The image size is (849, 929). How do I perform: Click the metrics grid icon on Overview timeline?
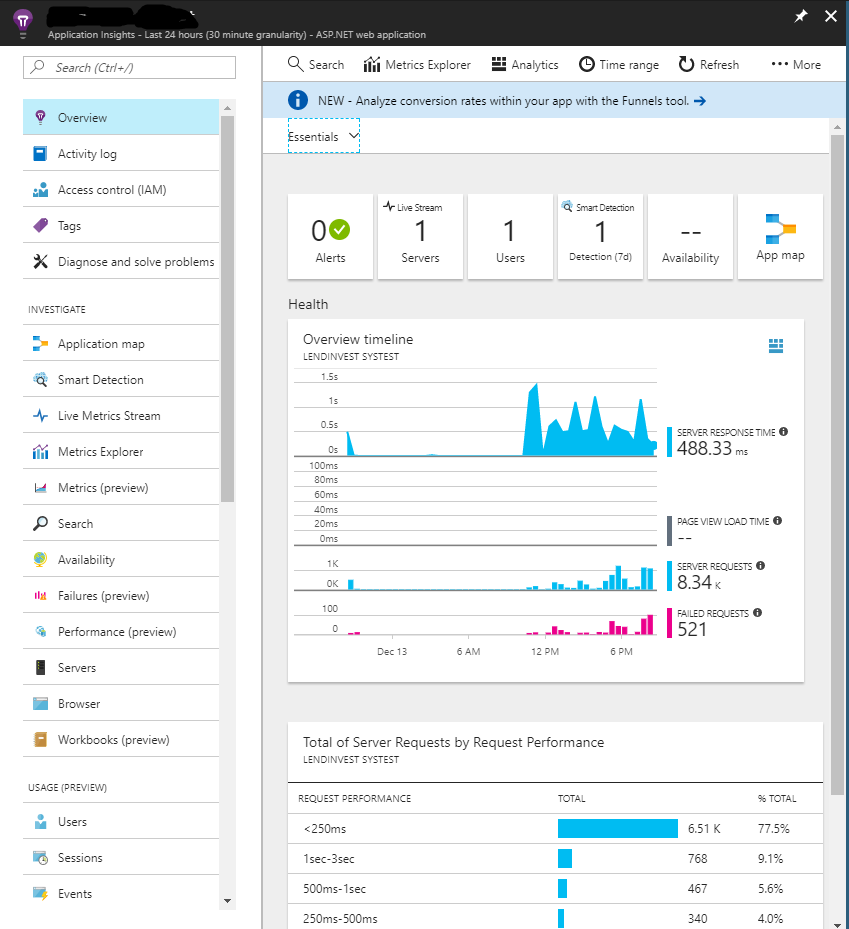(x=776, y=345)
